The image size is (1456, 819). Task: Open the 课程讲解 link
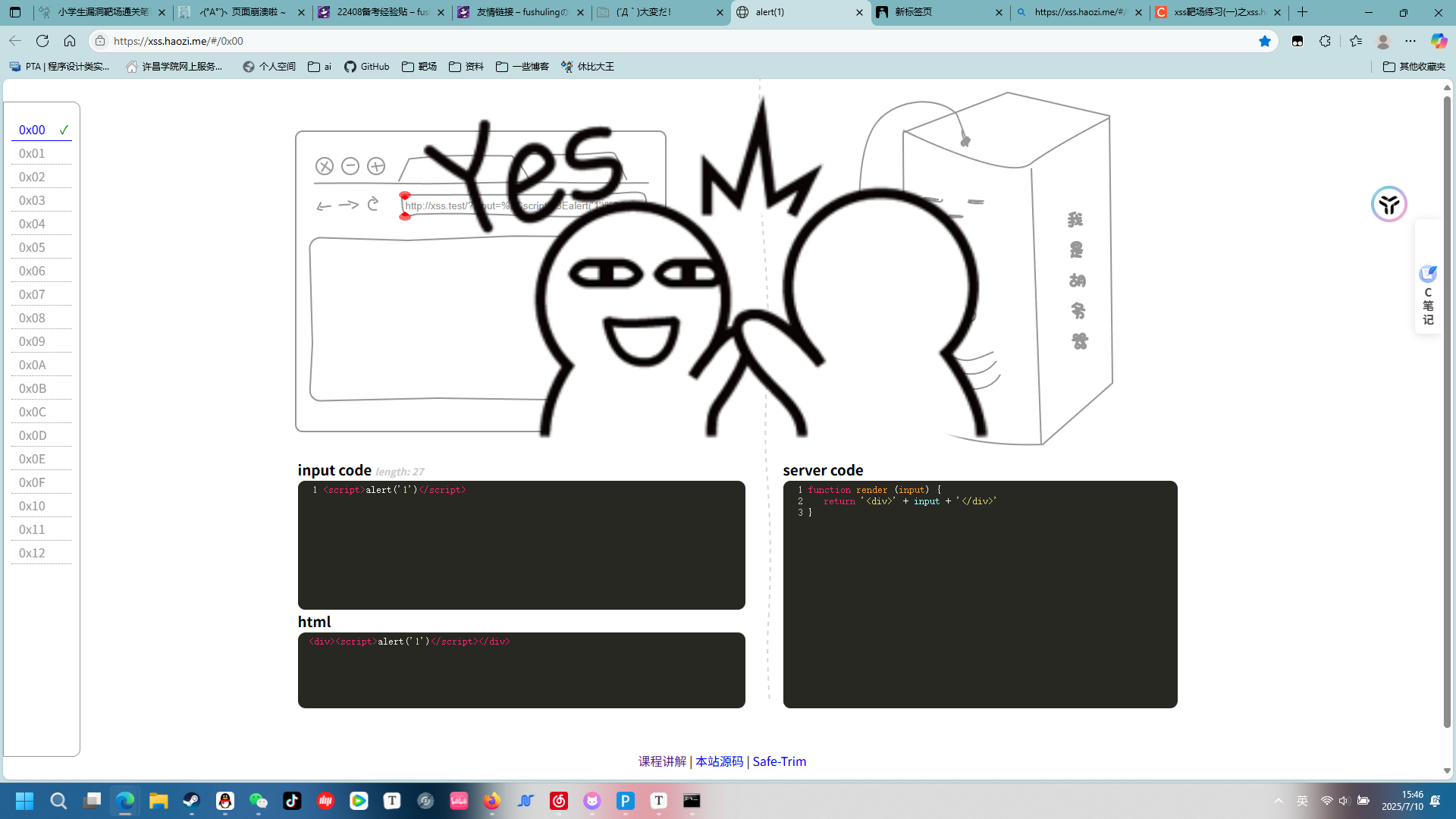[662, 761]
